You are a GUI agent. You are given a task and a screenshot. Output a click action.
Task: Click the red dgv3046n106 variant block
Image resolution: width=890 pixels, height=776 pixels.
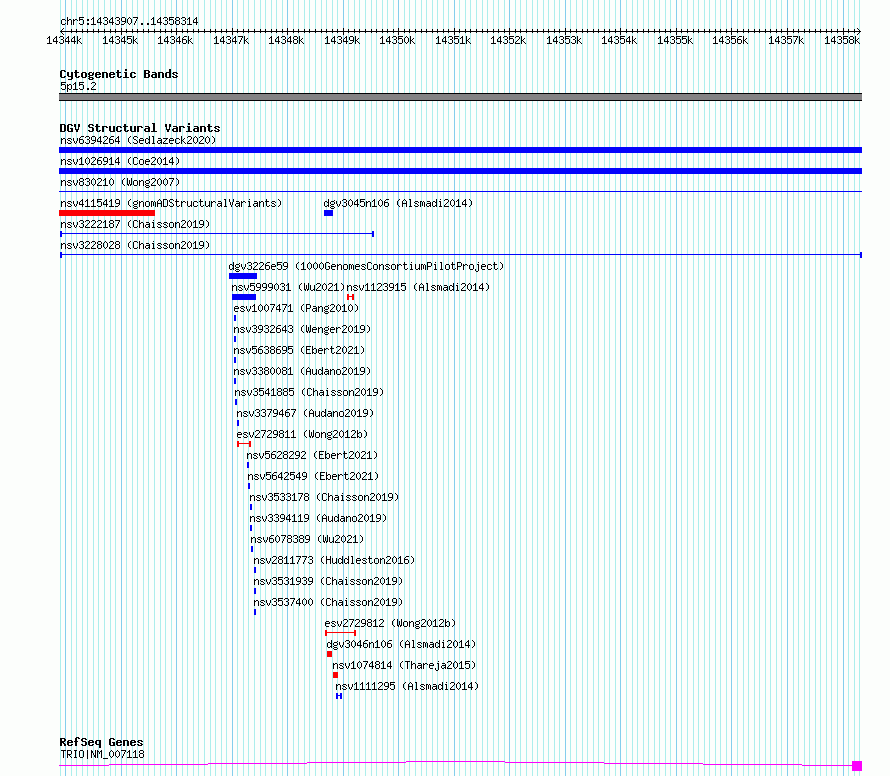point(329,654)
